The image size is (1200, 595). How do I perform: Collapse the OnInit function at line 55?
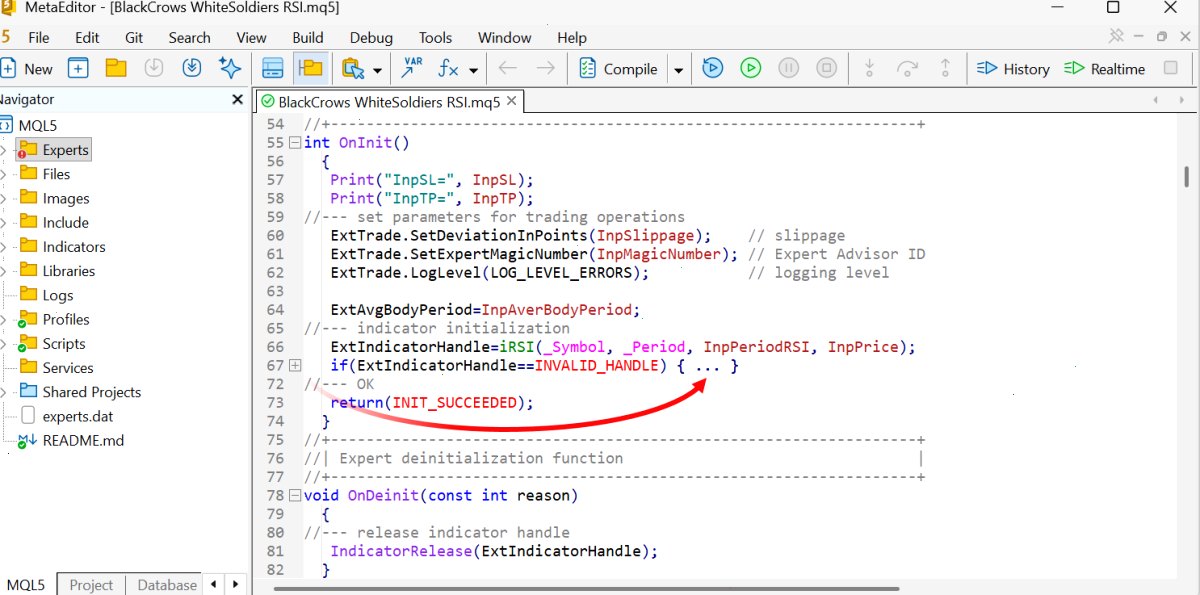pos(294,143)
